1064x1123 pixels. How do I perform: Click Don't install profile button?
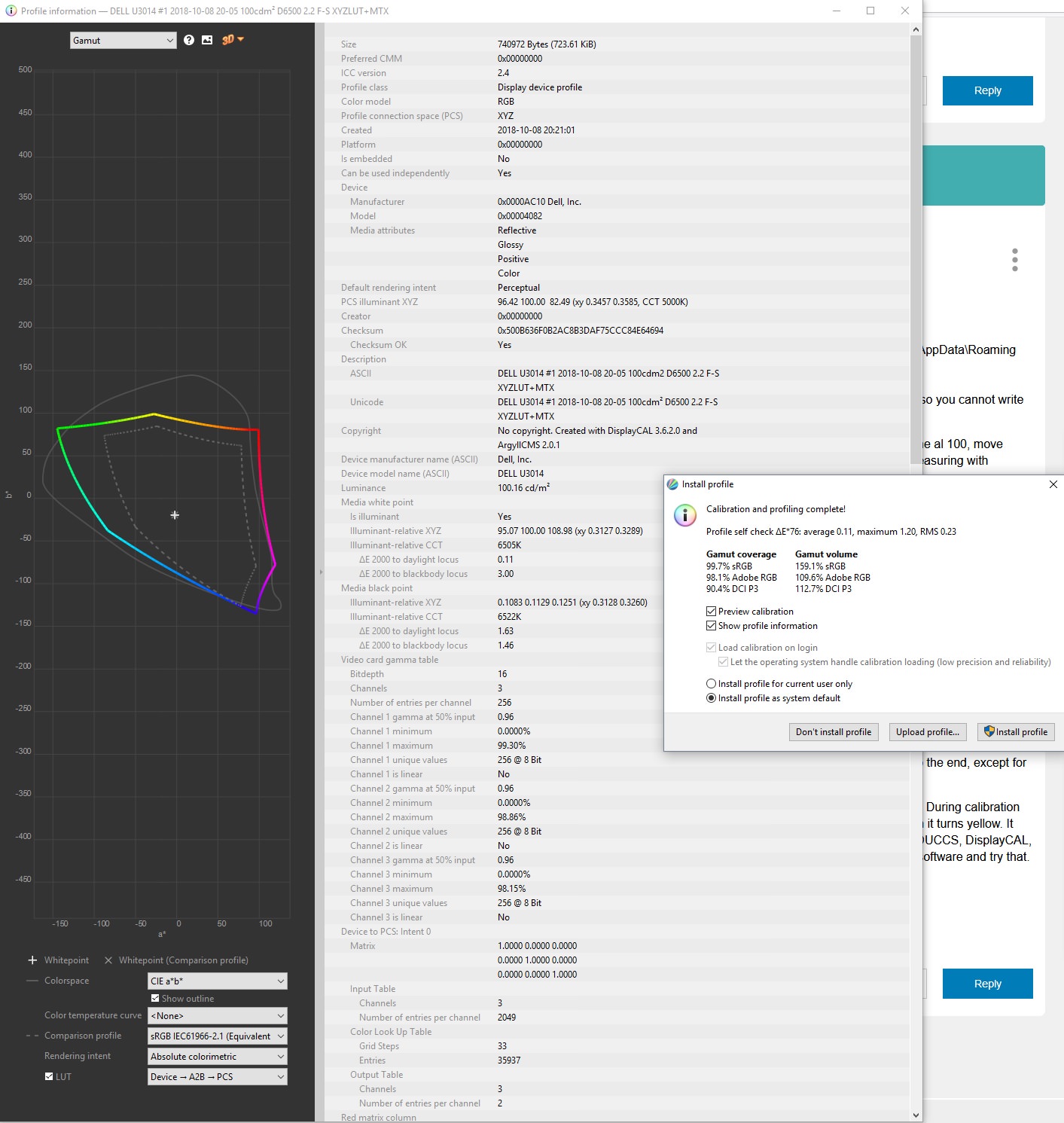tap(834, 732)
